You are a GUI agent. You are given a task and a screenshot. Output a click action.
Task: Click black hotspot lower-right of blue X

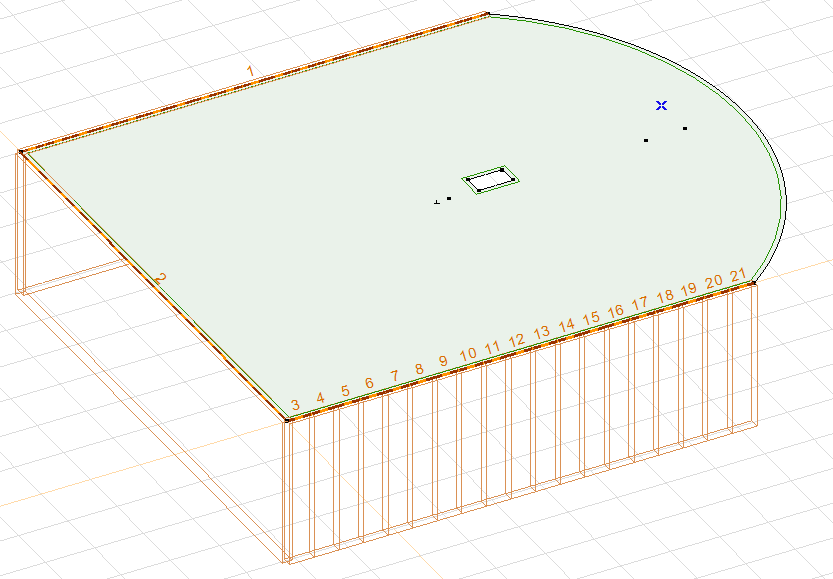point(685,128)
